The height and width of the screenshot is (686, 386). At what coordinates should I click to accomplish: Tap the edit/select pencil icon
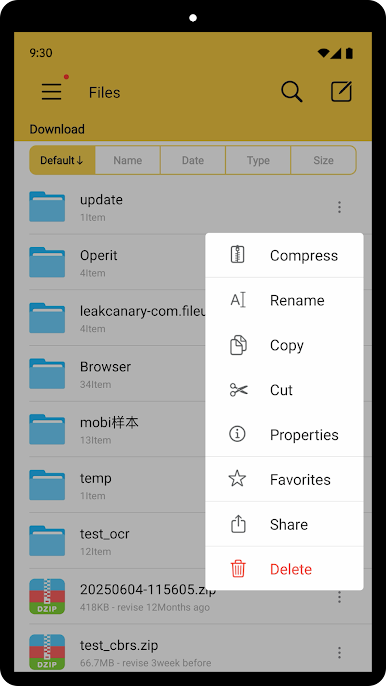341,92
